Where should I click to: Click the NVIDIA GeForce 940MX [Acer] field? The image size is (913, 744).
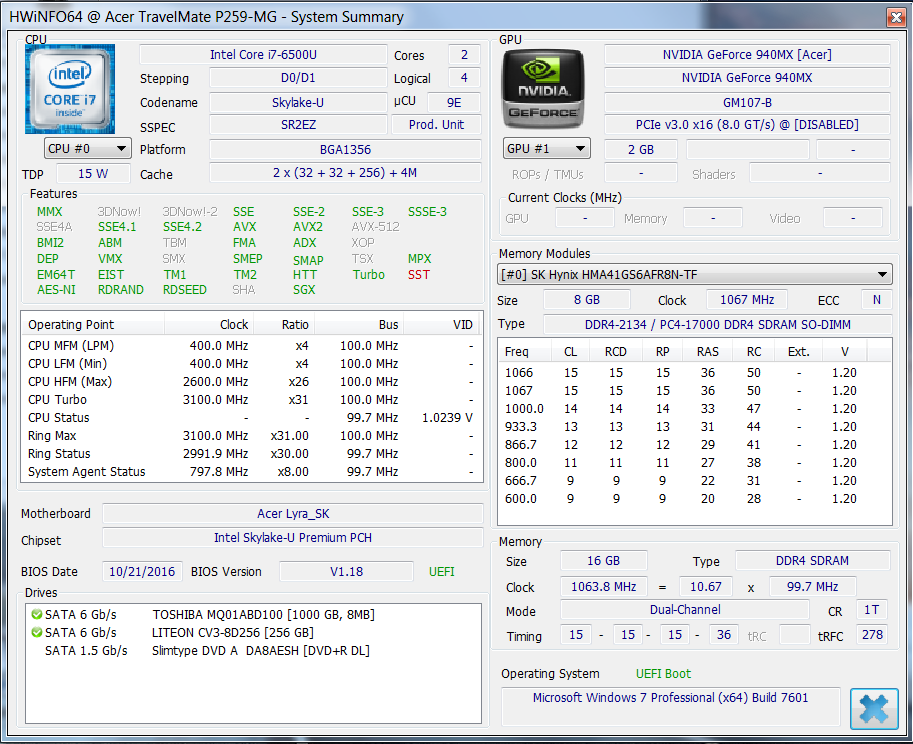point(747,55)
